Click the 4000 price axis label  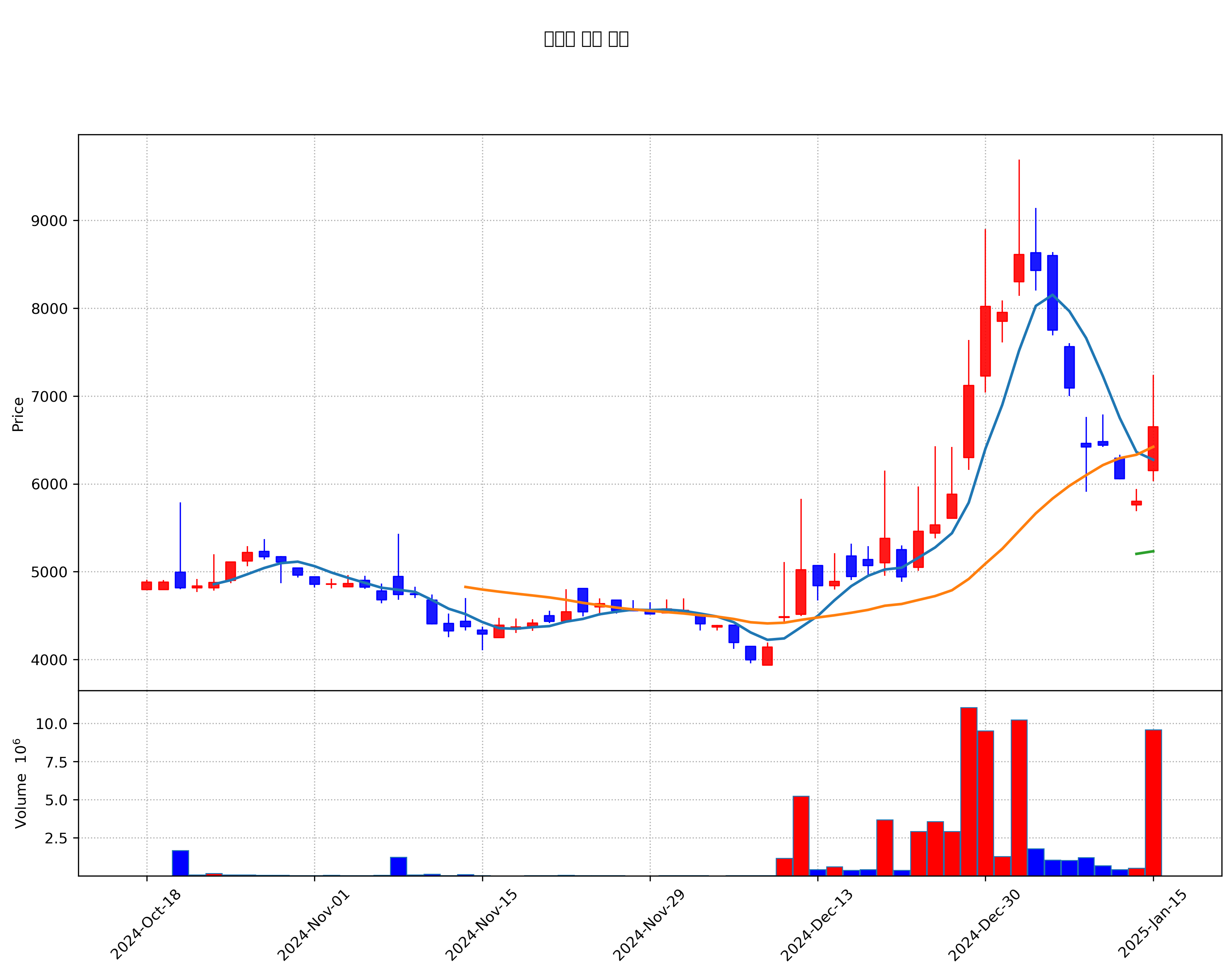(48, 661)
